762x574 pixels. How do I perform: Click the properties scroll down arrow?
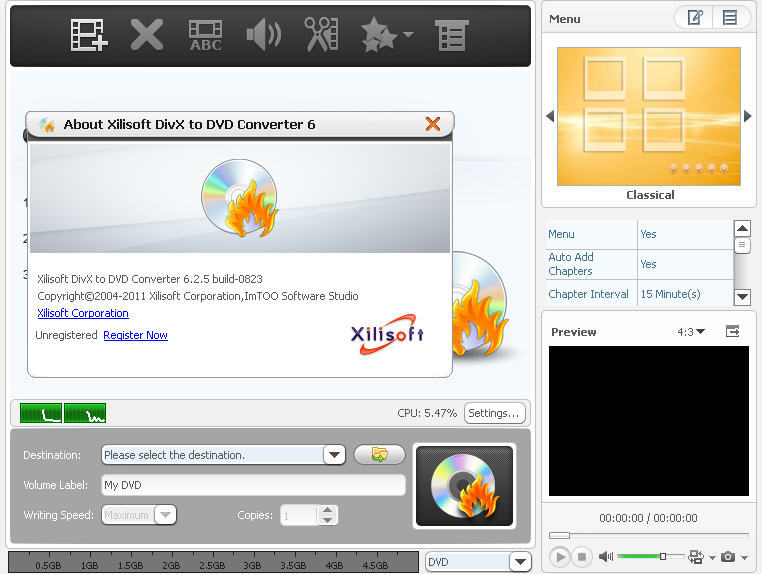click(x=742, y=296)
